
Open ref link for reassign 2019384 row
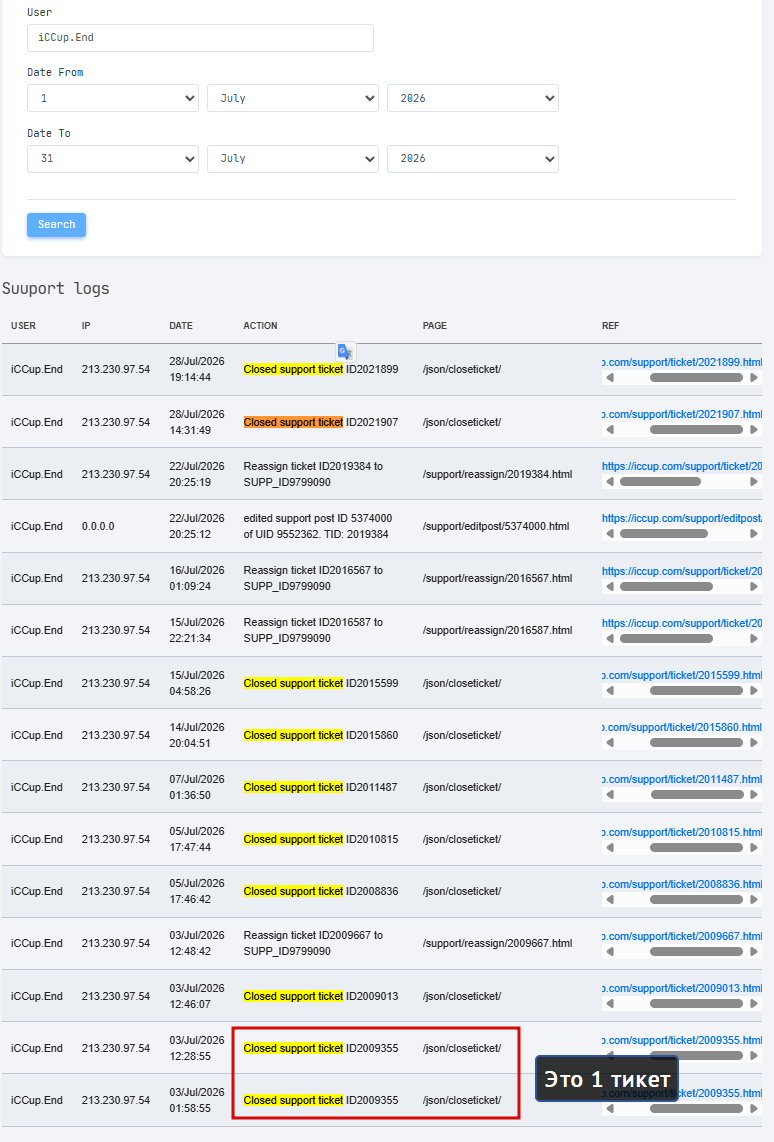[x=682, y=466]
